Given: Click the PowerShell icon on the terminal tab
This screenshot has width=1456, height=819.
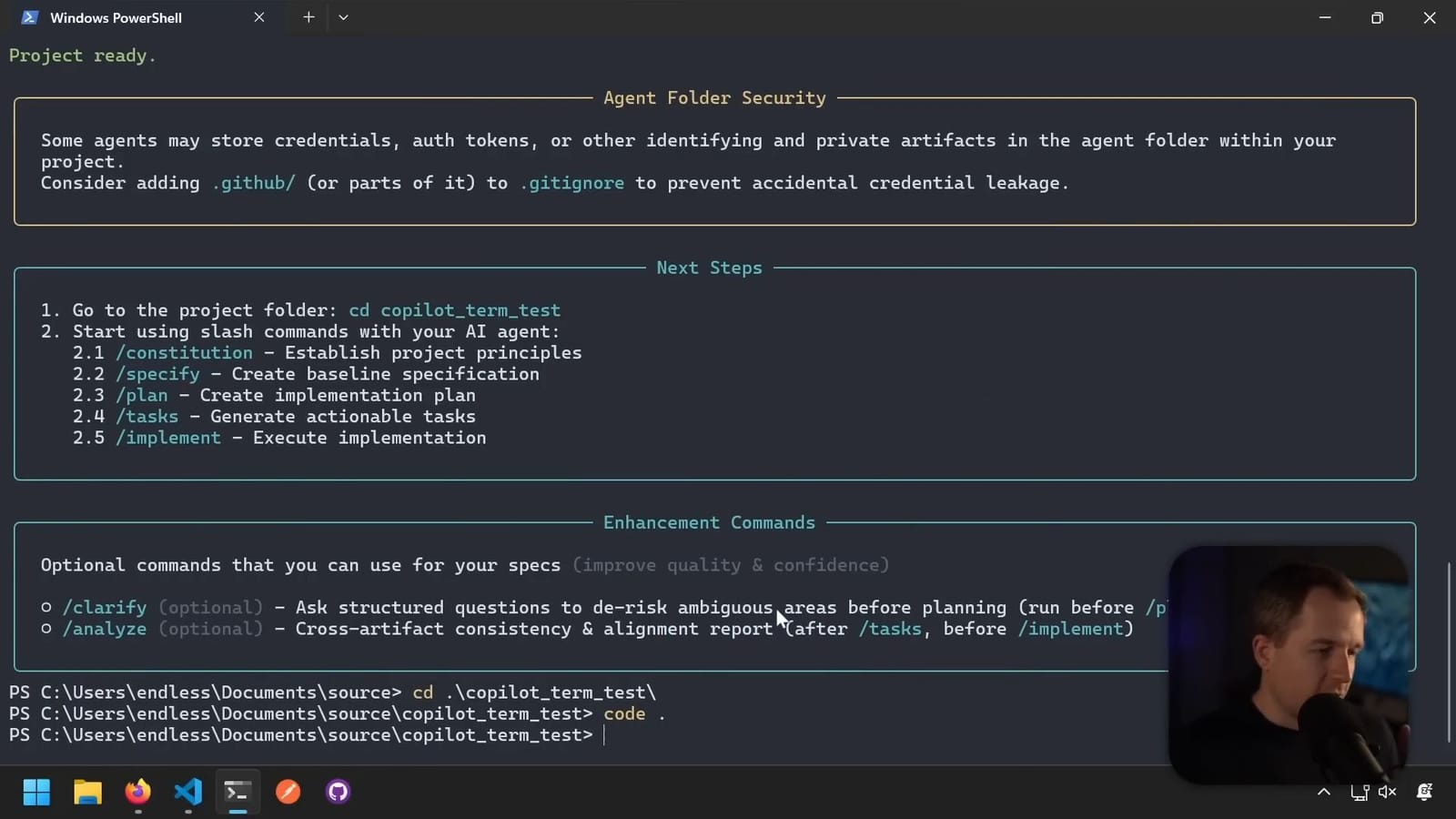Looking at the screenshot, I should pos(28,16).
